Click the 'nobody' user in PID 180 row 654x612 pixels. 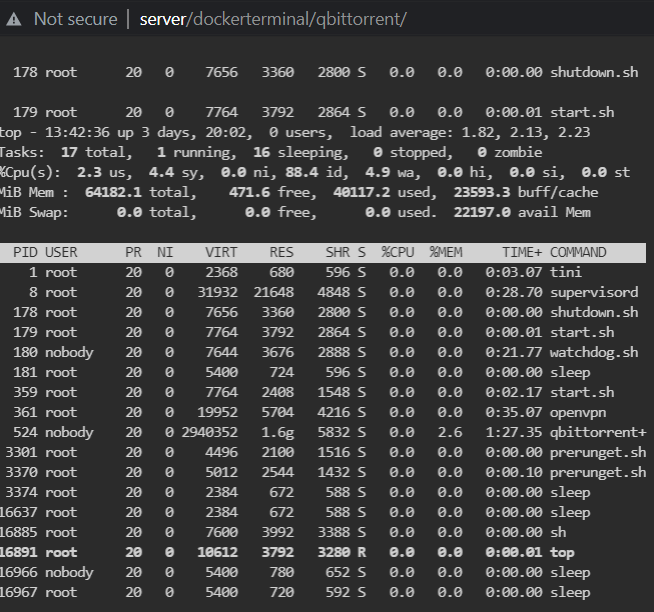69,353
